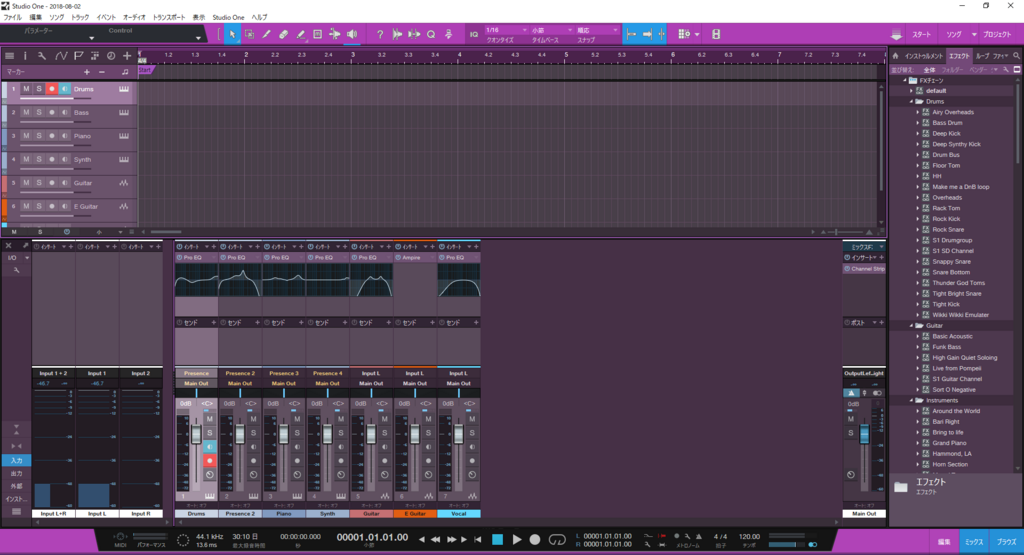Screen dimensions: 1024x555
Task: Click the Song page button
Action: pos(953,35)
